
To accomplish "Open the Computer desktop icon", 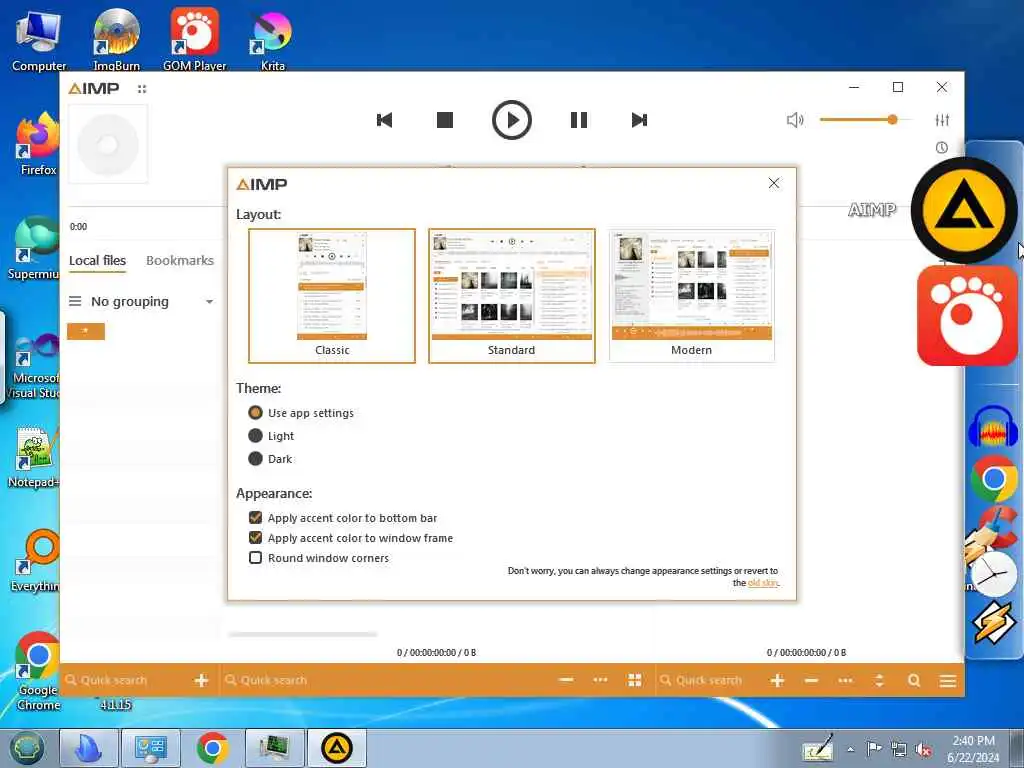I will [x=39, y=39].
